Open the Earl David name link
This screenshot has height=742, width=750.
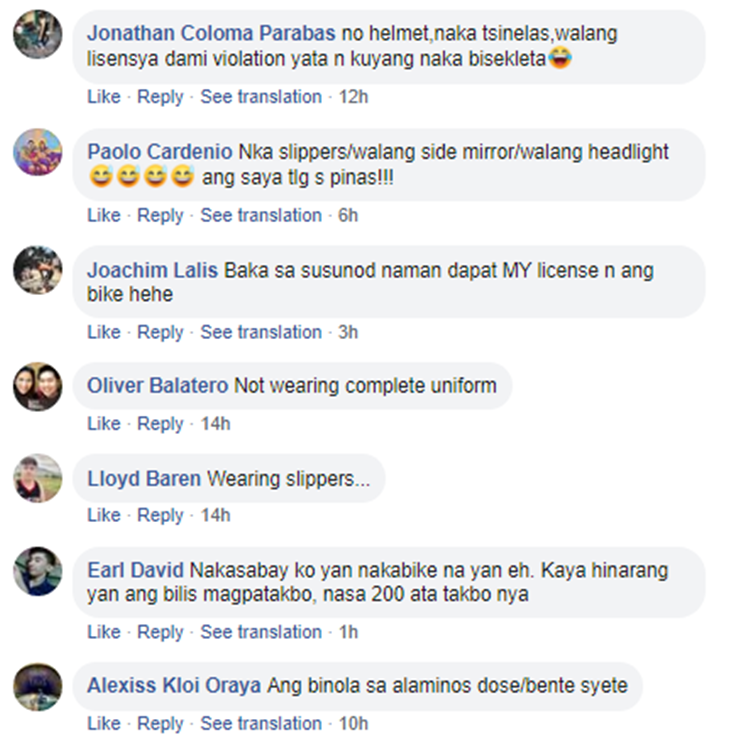pos(135,570)
